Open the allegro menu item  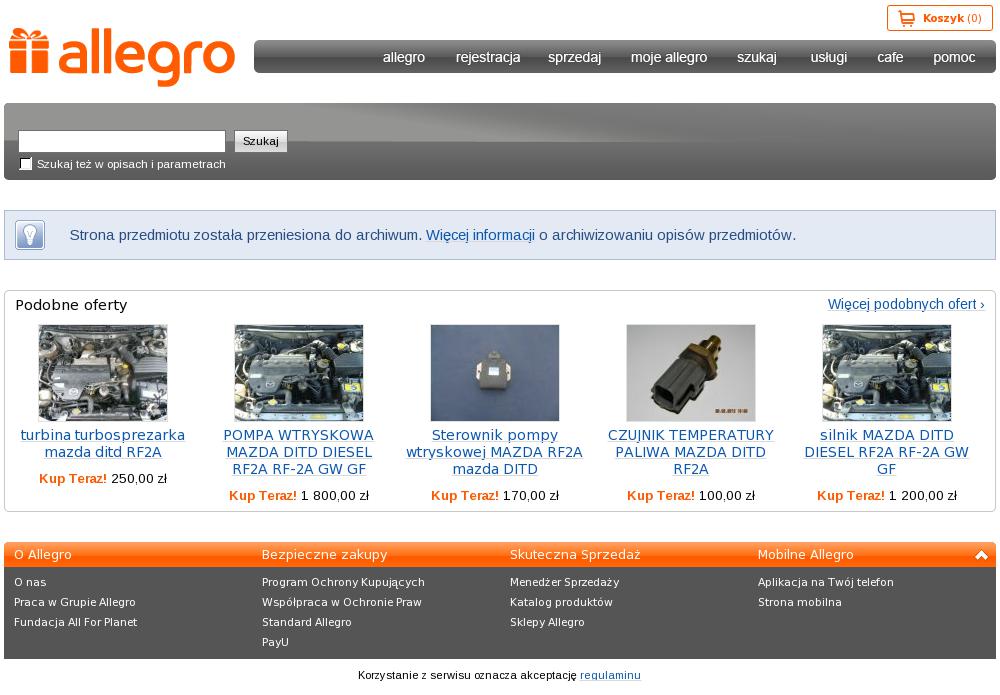[x=404, y=57]
